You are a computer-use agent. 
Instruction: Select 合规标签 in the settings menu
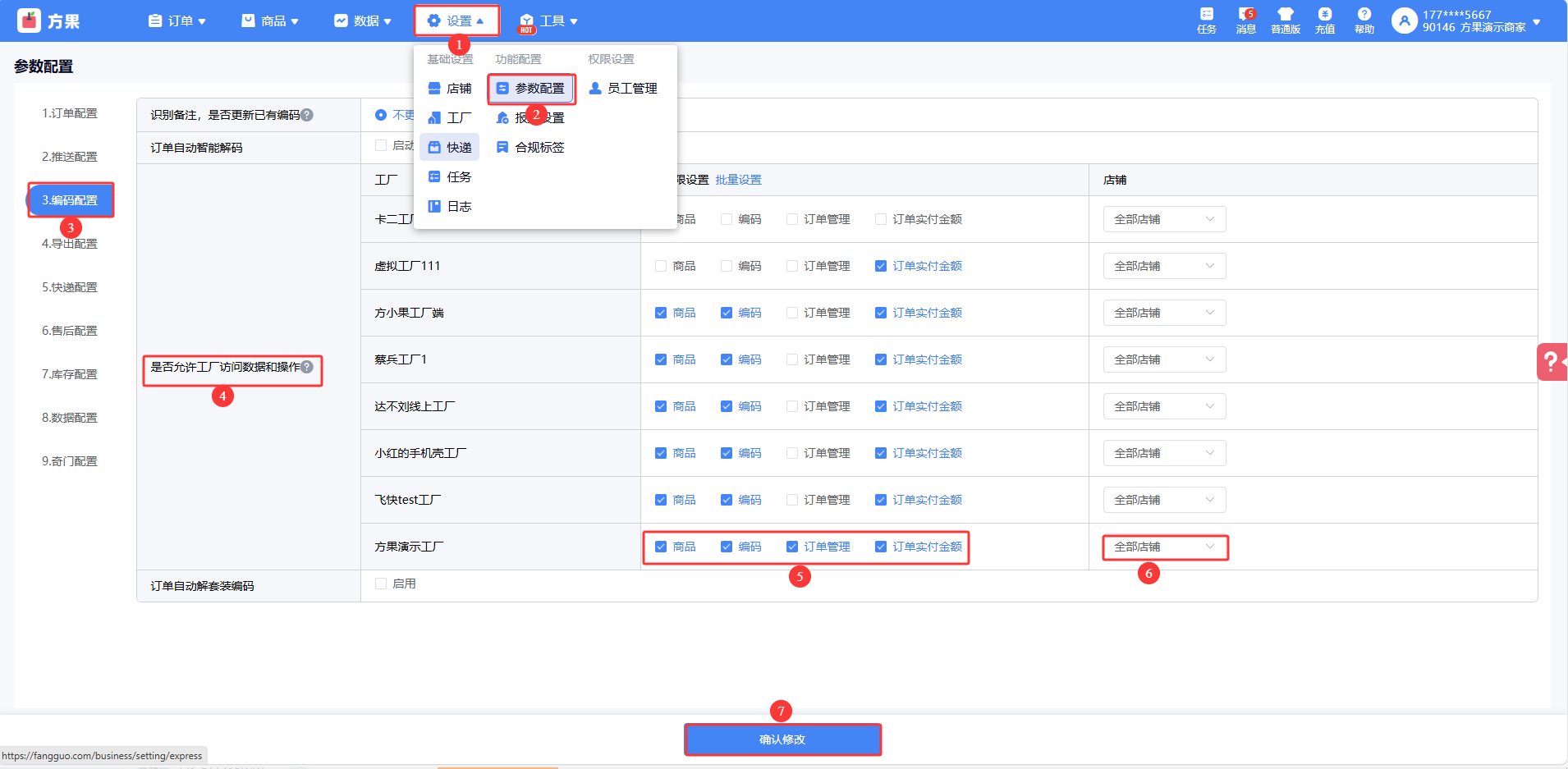pos(530,147)
